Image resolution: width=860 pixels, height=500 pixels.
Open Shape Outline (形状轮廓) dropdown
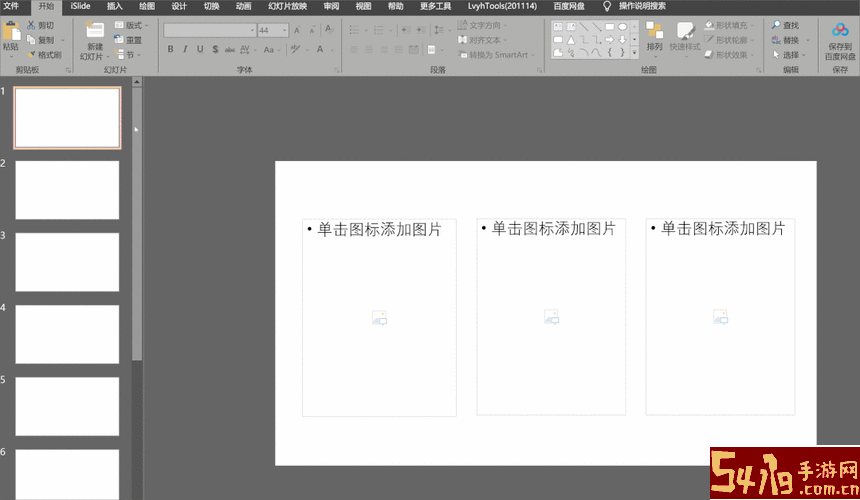click(x=729, y=40)
